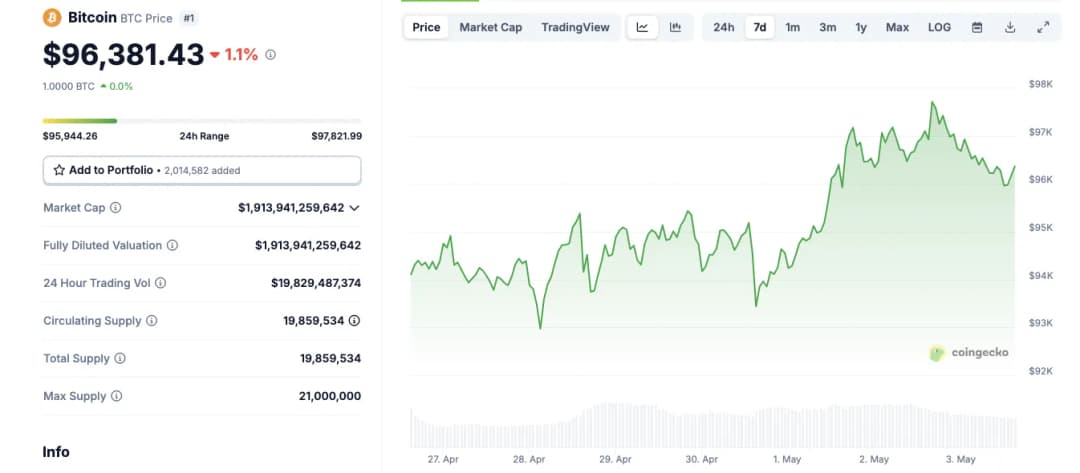Click the 24h Range progress bar
The width and height of the screenshot is (1080, 473).
tap(201, 121)
